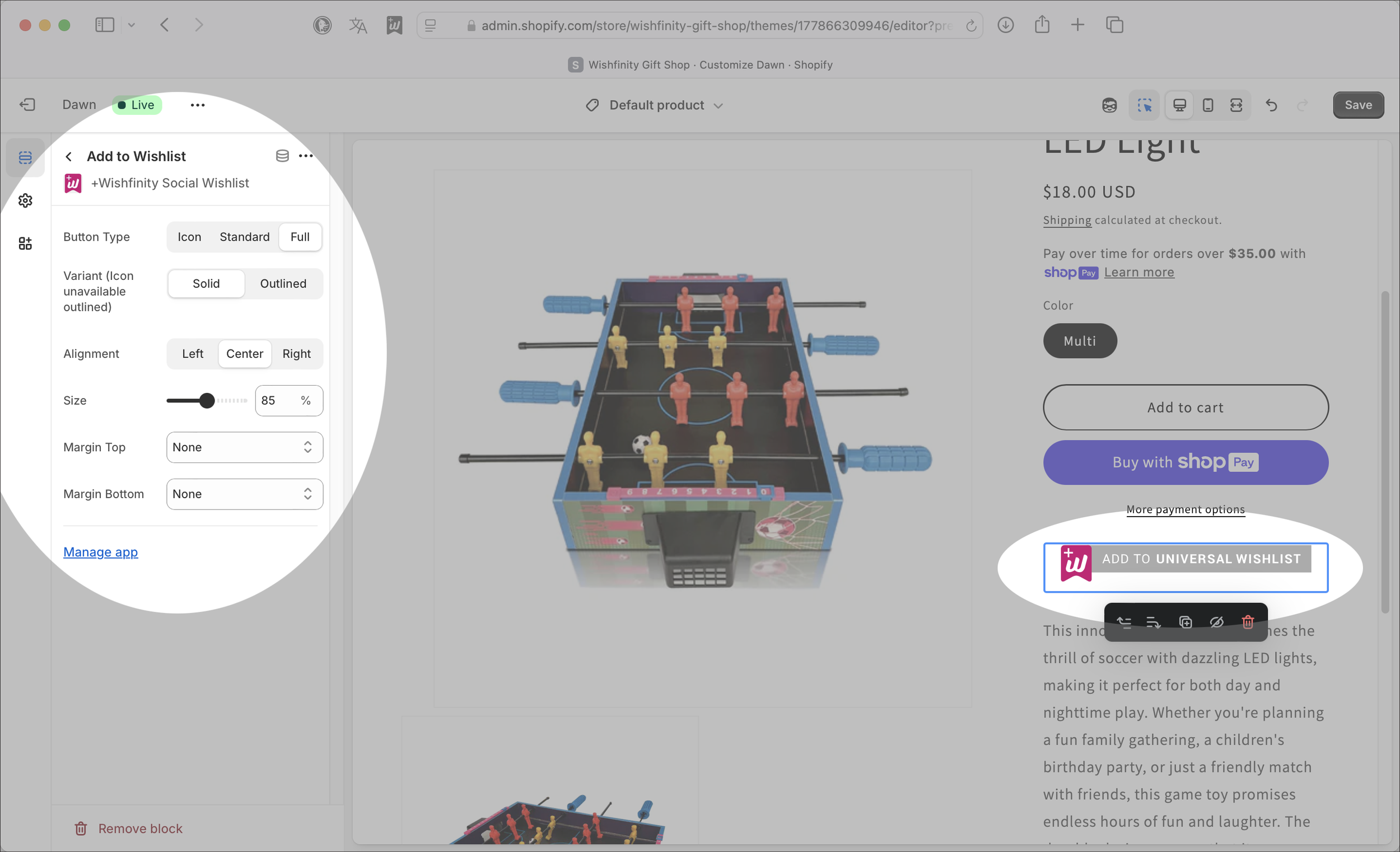
Task: Open the Margin Bottom dropdown
Action: pyautogui.click(x=244, y=494)
